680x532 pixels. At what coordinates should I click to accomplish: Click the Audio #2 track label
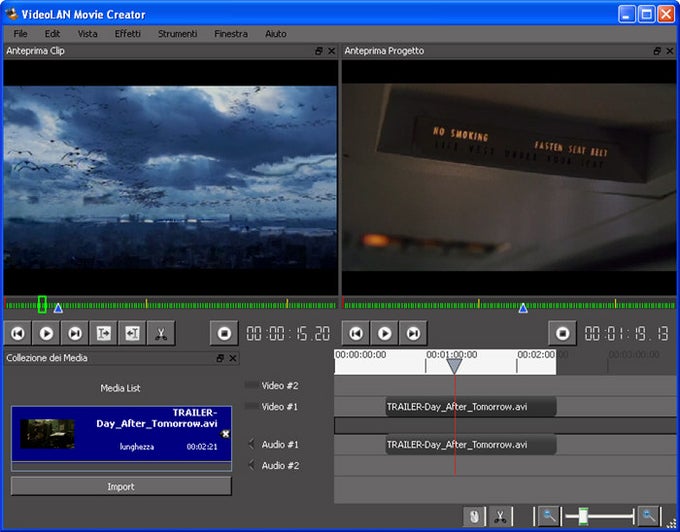(280, 466)
